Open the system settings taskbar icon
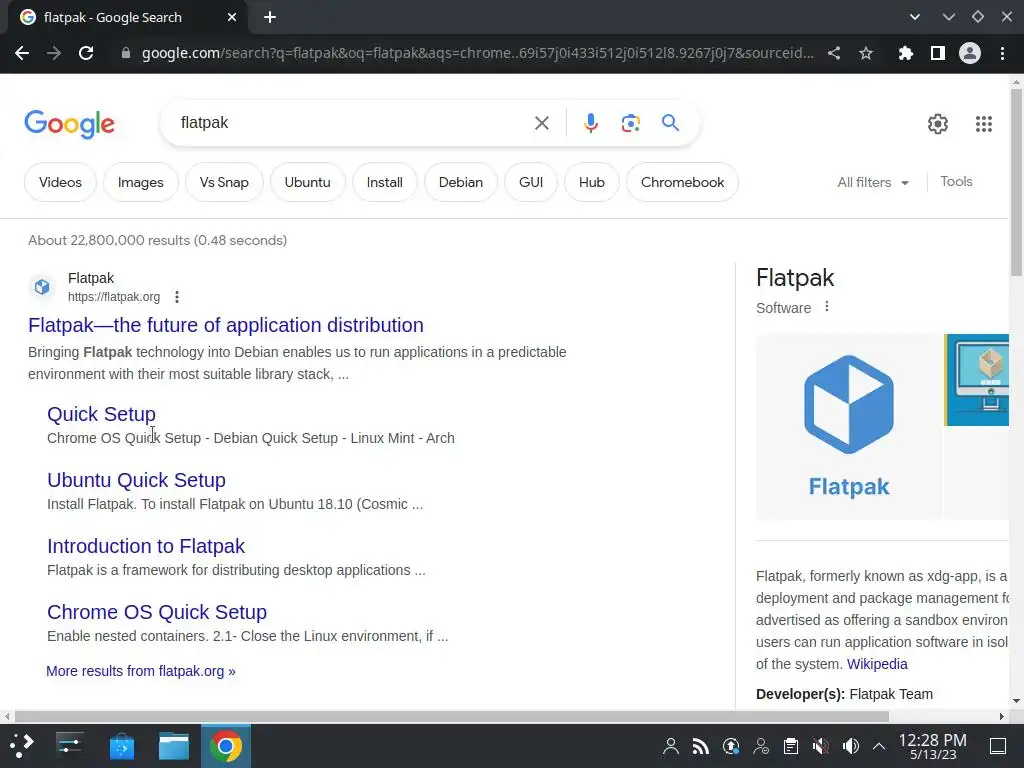The image size is (1024, 768). 69,746
